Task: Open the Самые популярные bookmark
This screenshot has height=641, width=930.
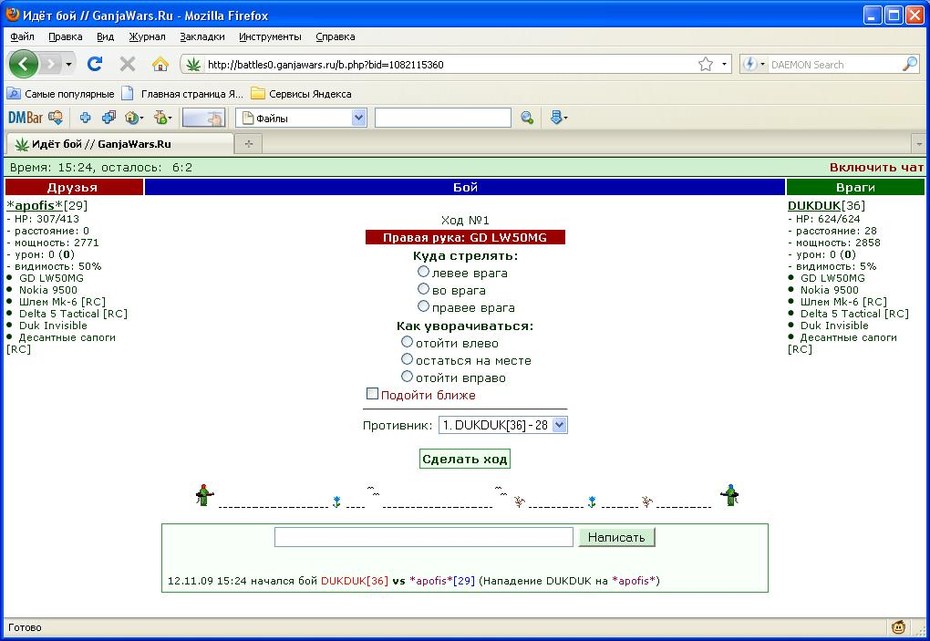Action: pos(60,94)
